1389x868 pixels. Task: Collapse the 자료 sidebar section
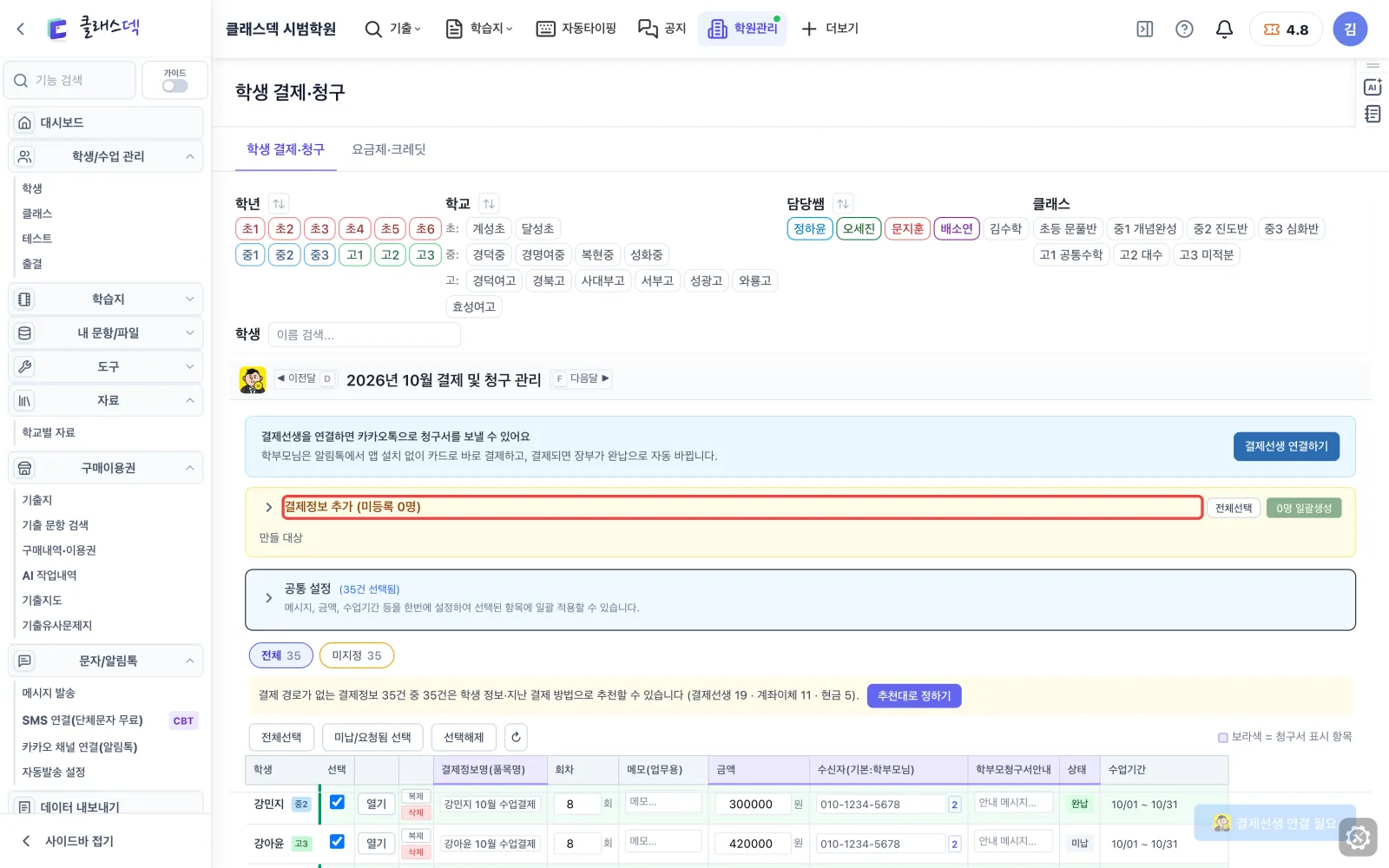(105, 400)
